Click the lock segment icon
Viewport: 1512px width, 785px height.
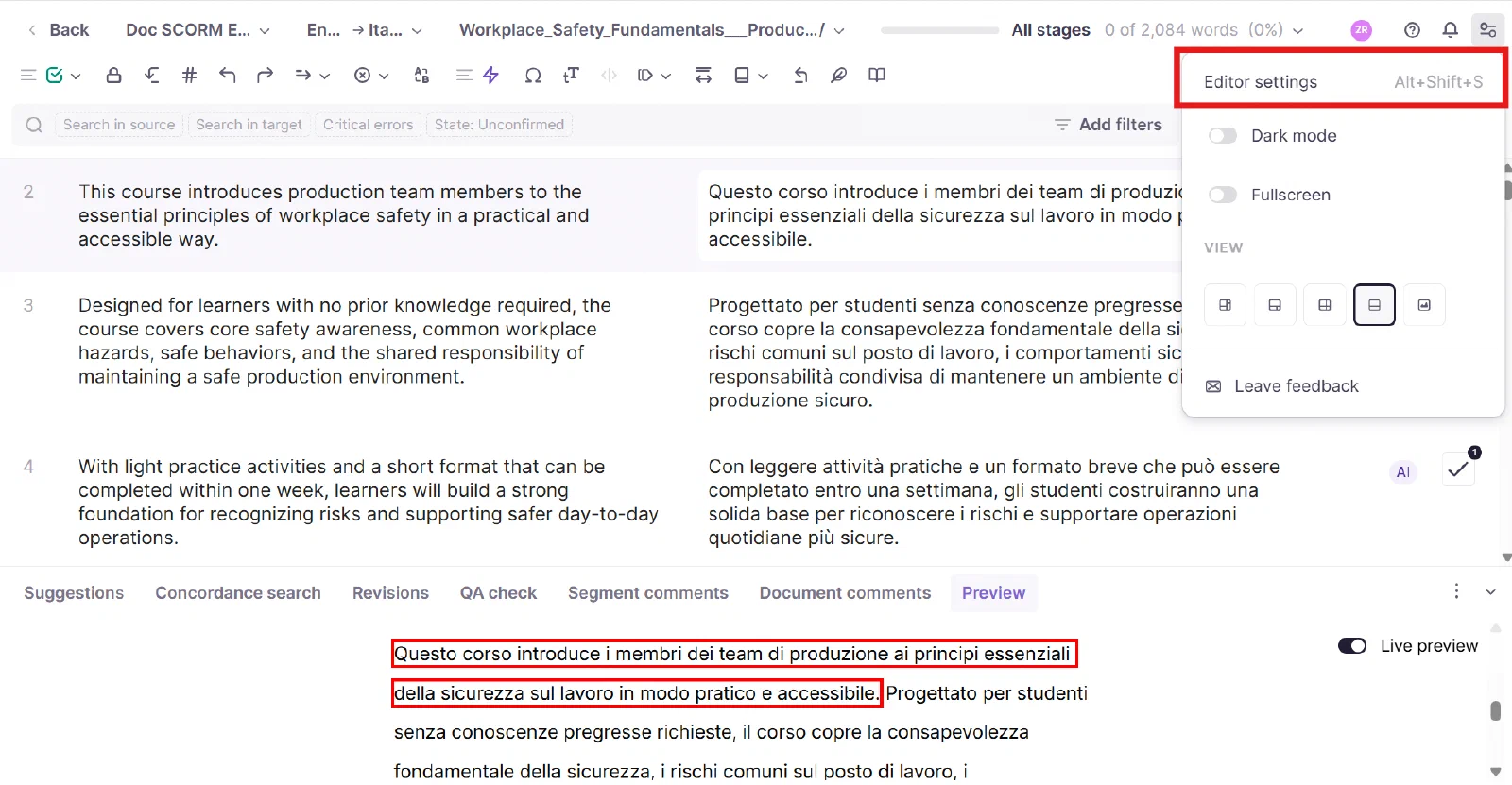113,76
